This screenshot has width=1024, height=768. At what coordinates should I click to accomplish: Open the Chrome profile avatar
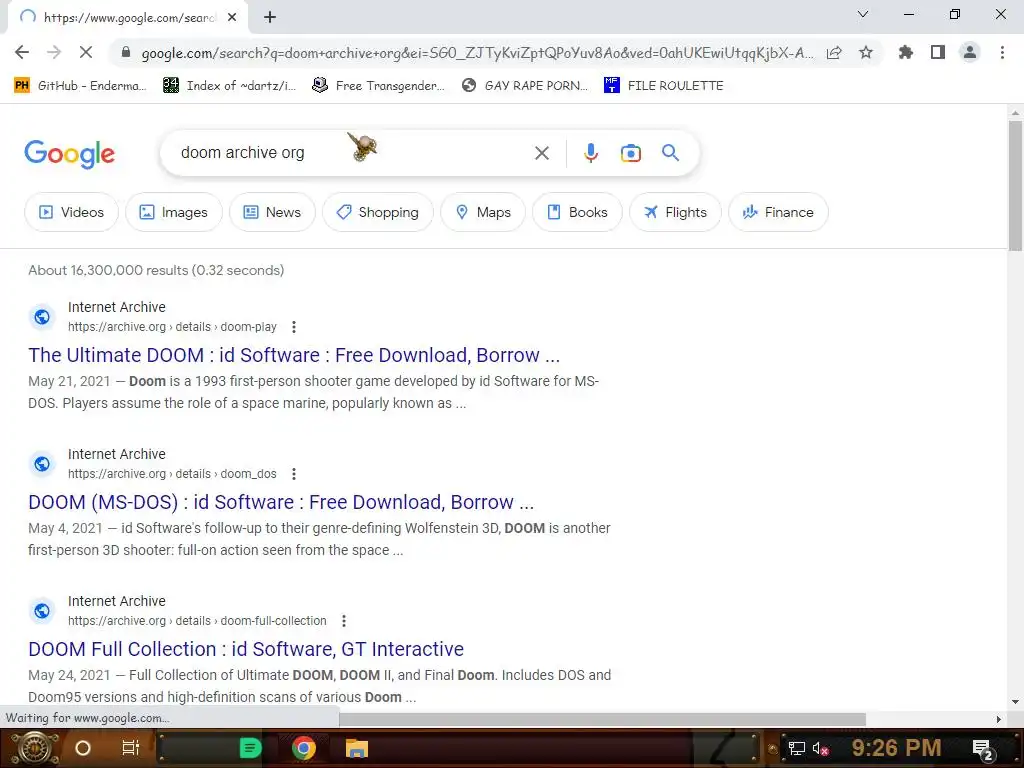(x=970, y=53)
